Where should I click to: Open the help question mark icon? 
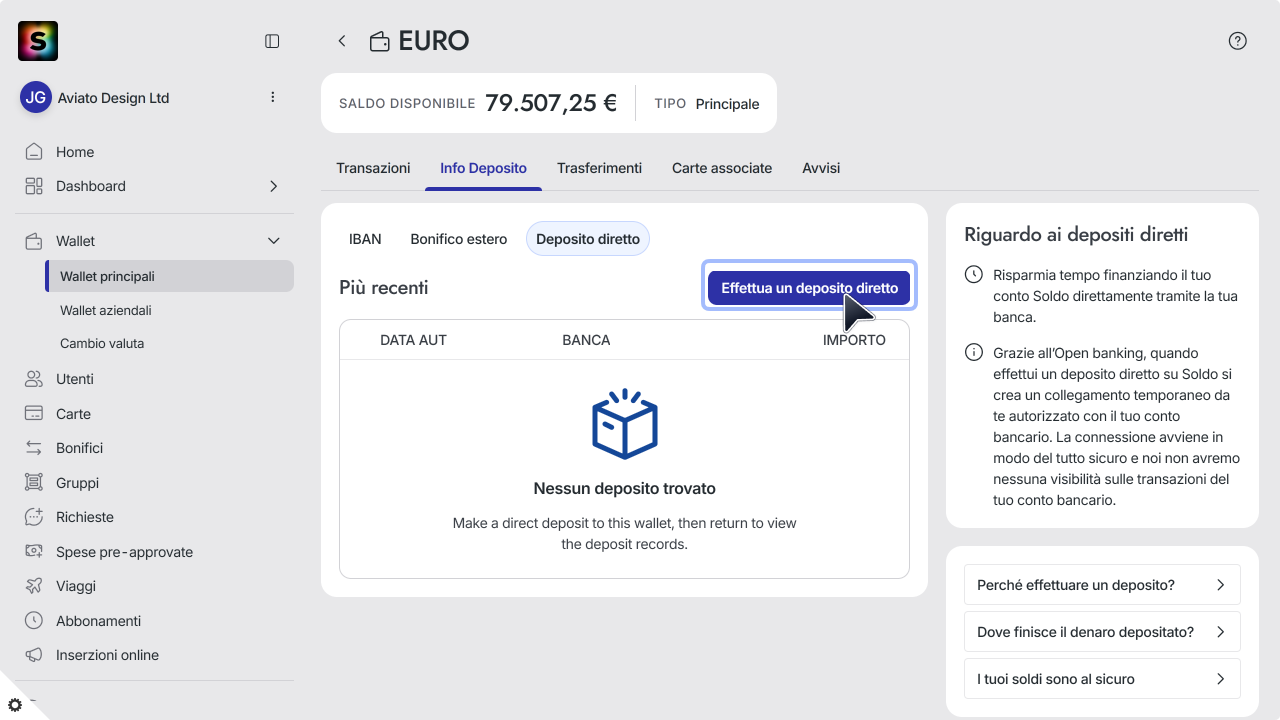(x=1238, y=41)
